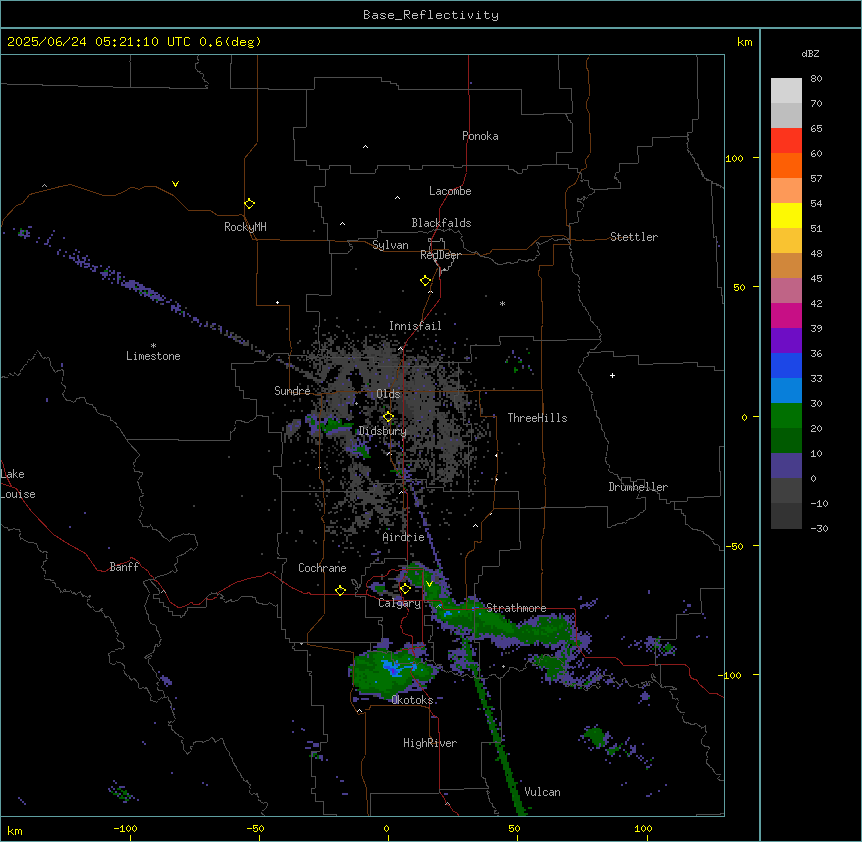
Task: Click the white asterisk above the Limestone label
Action: pos(153,346)
